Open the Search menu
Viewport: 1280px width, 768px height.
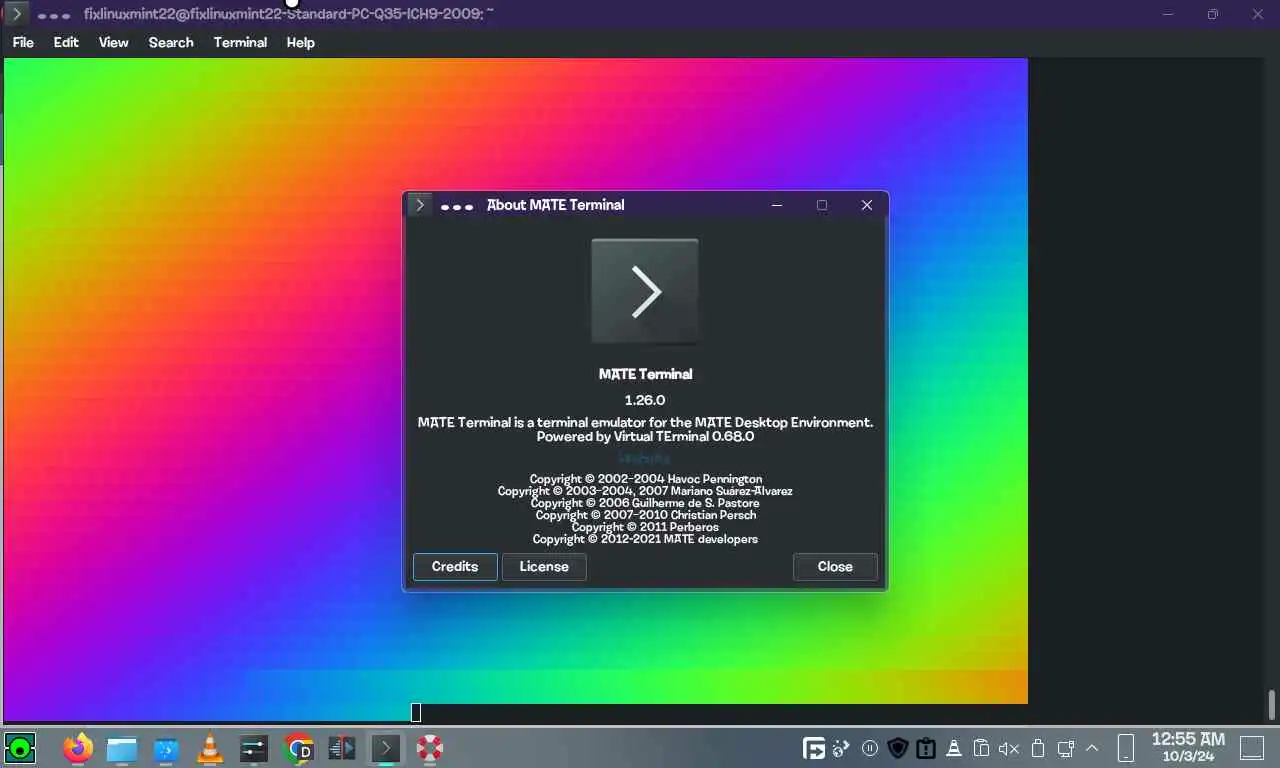171,42
